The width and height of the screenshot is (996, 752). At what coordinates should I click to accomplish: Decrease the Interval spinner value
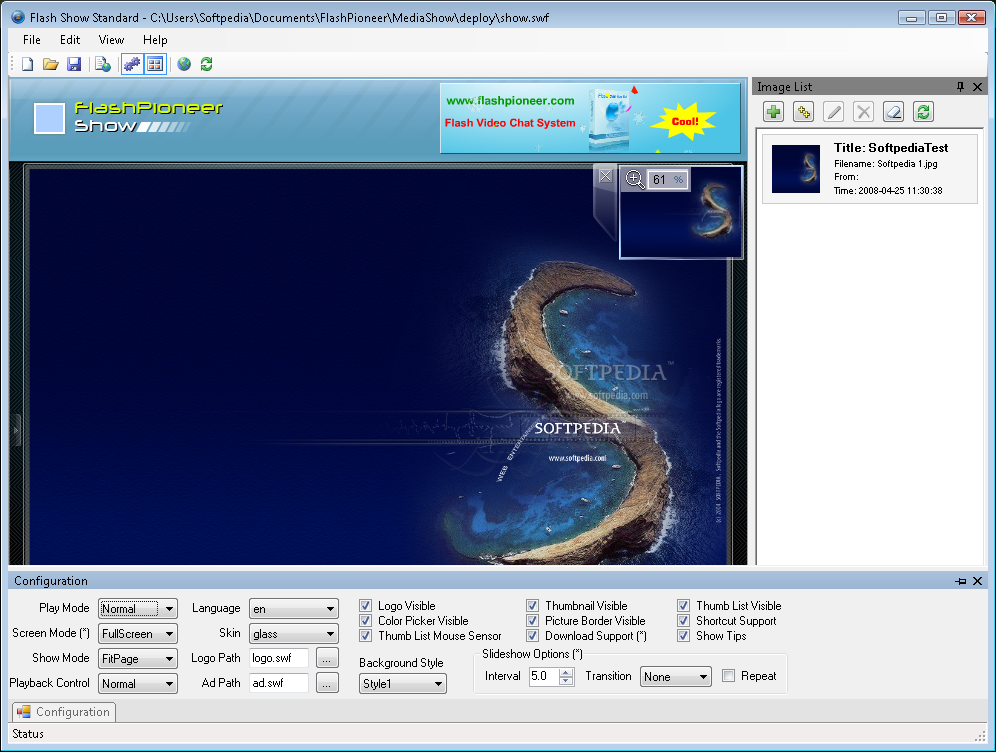566,681
